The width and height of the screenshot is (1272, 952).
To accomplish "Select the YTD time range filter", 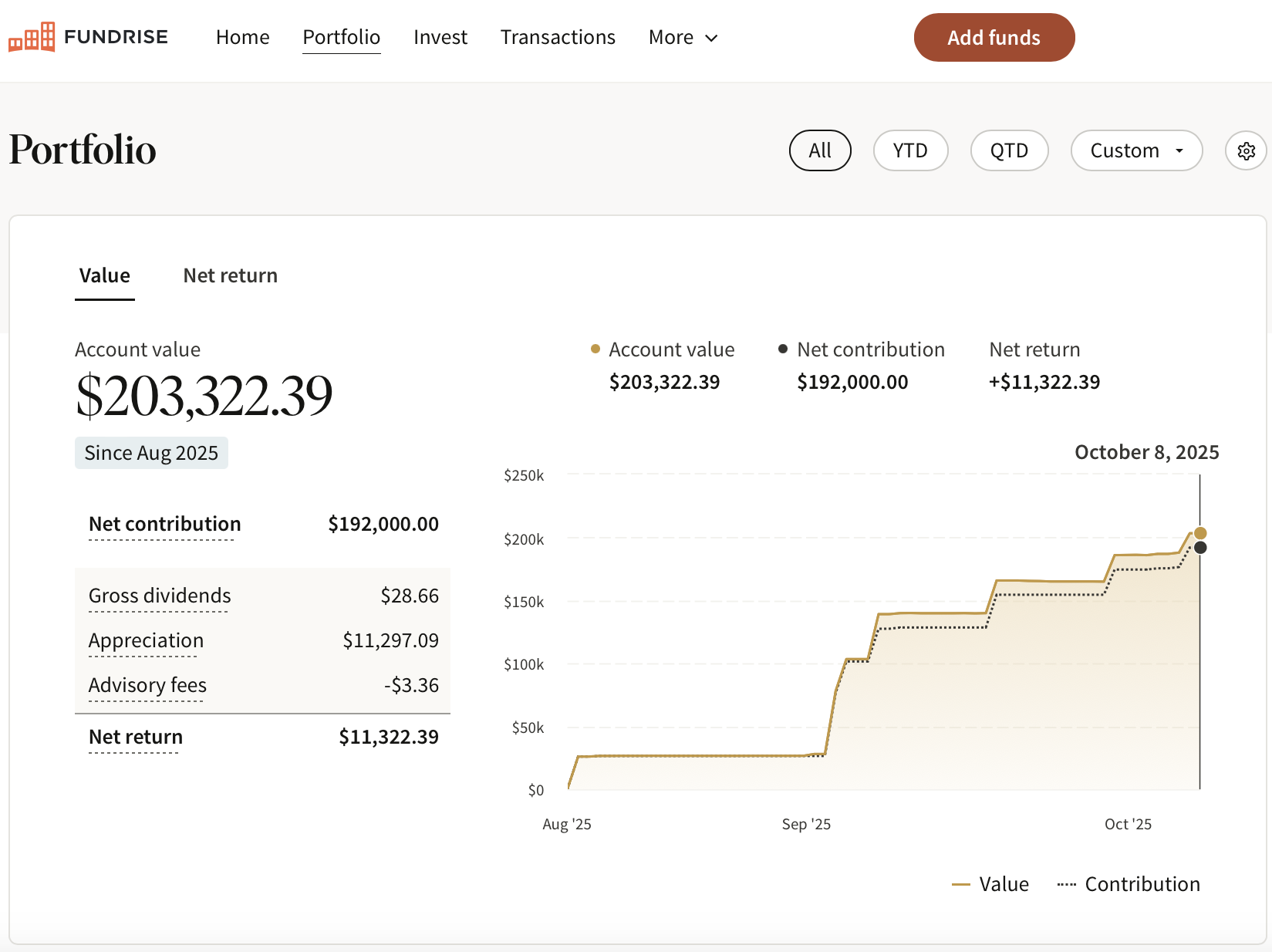I will click(910, 150).
